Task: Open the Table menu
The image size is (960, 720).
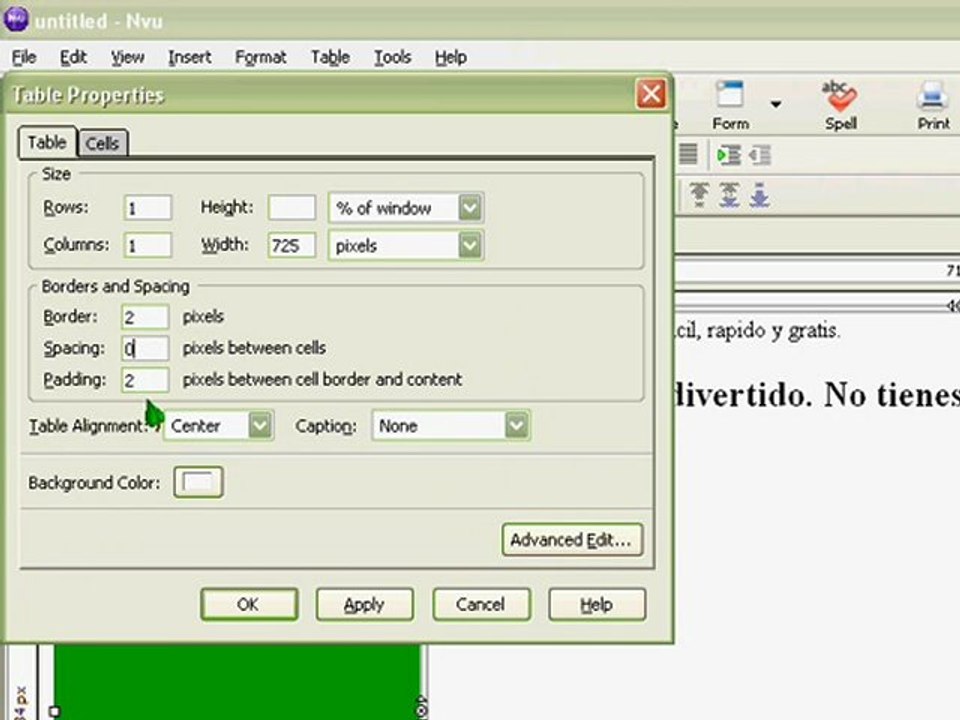Action: pyautogui.click(x=330, y=57)
